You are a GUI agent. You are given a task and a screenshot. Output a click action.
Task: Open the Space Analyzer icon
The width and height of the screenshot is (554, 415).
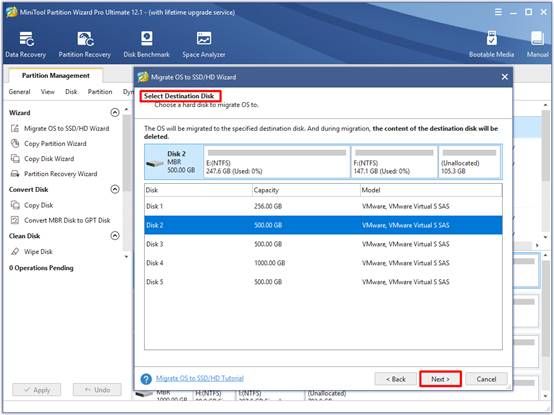pyautogui.click(x=204, y=38)
